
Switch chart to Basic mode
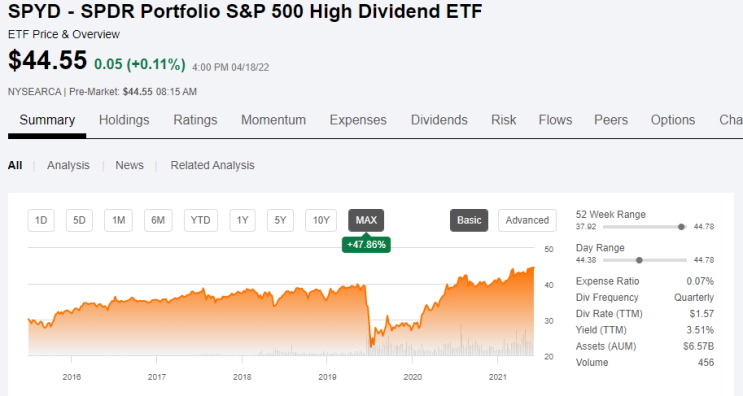tap(469, 220)
